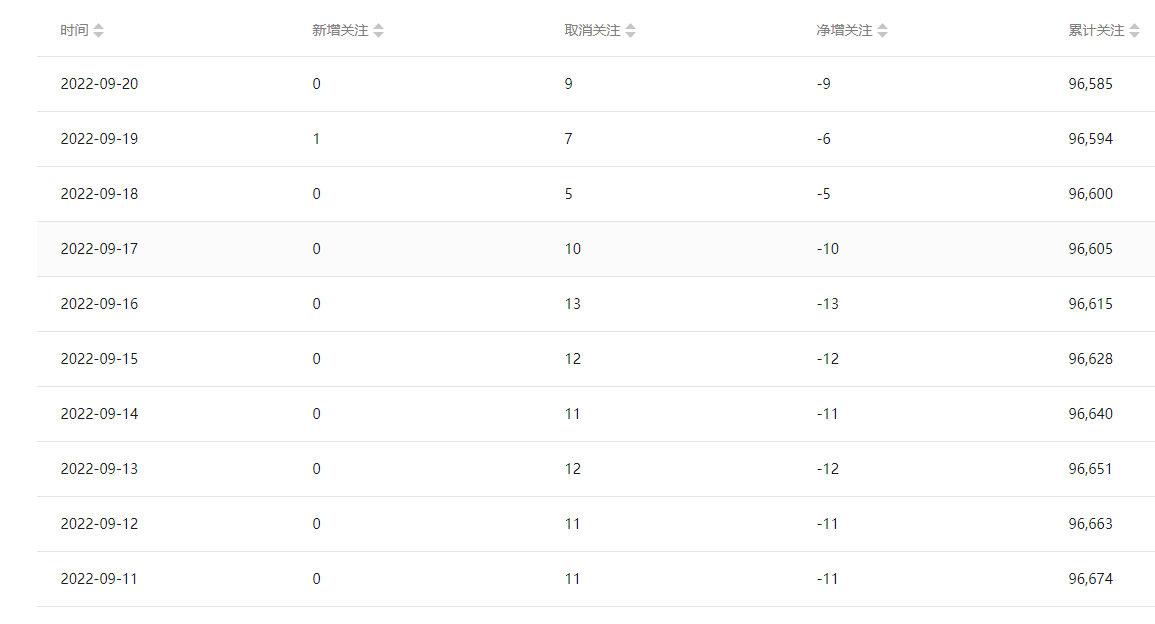Select the 2022-09-11 row date
This screenshot has width=1155, height=624.
point(99,579)
